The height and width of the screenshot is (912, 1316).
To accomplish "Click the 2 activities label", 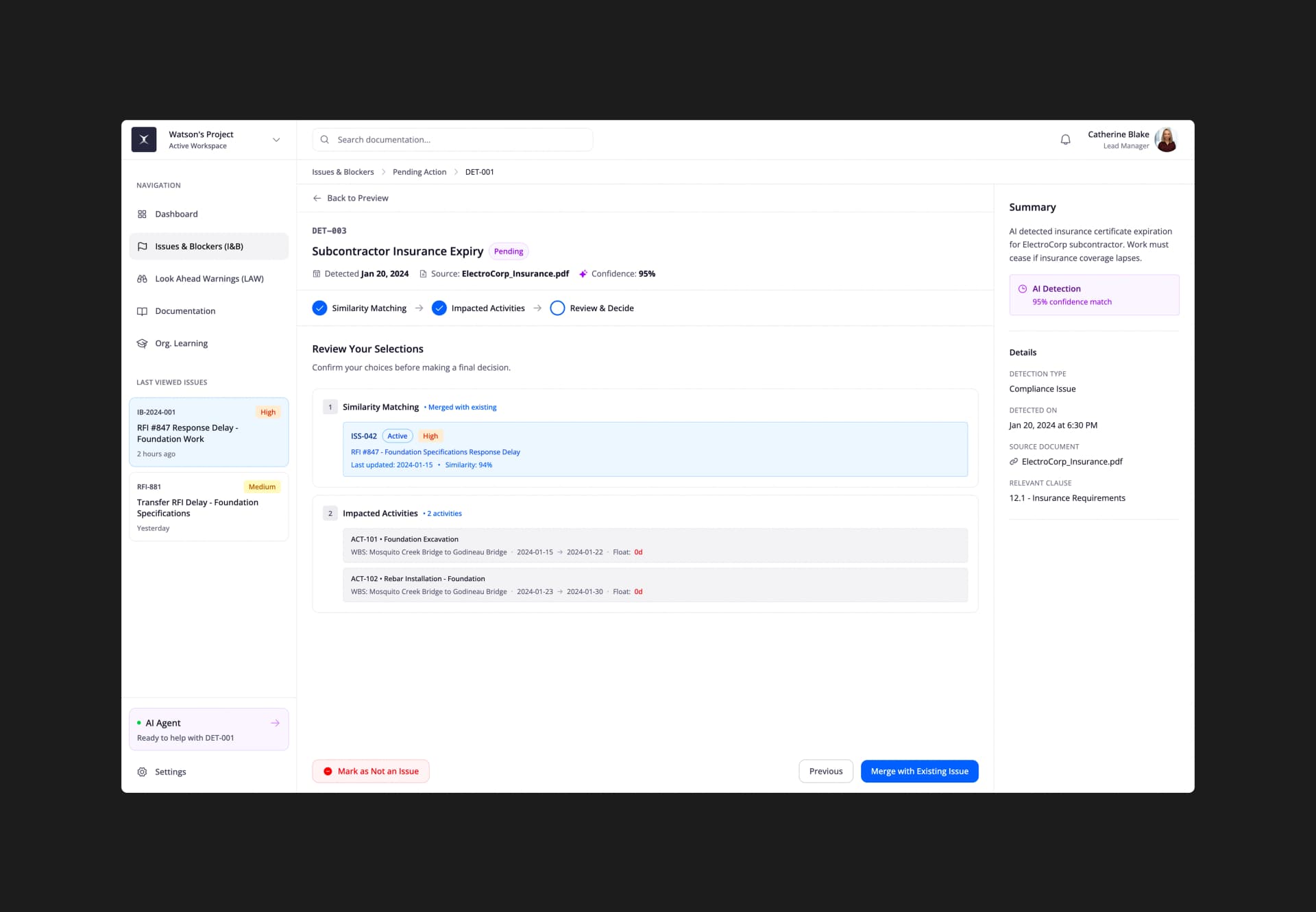I will [444, 514].
